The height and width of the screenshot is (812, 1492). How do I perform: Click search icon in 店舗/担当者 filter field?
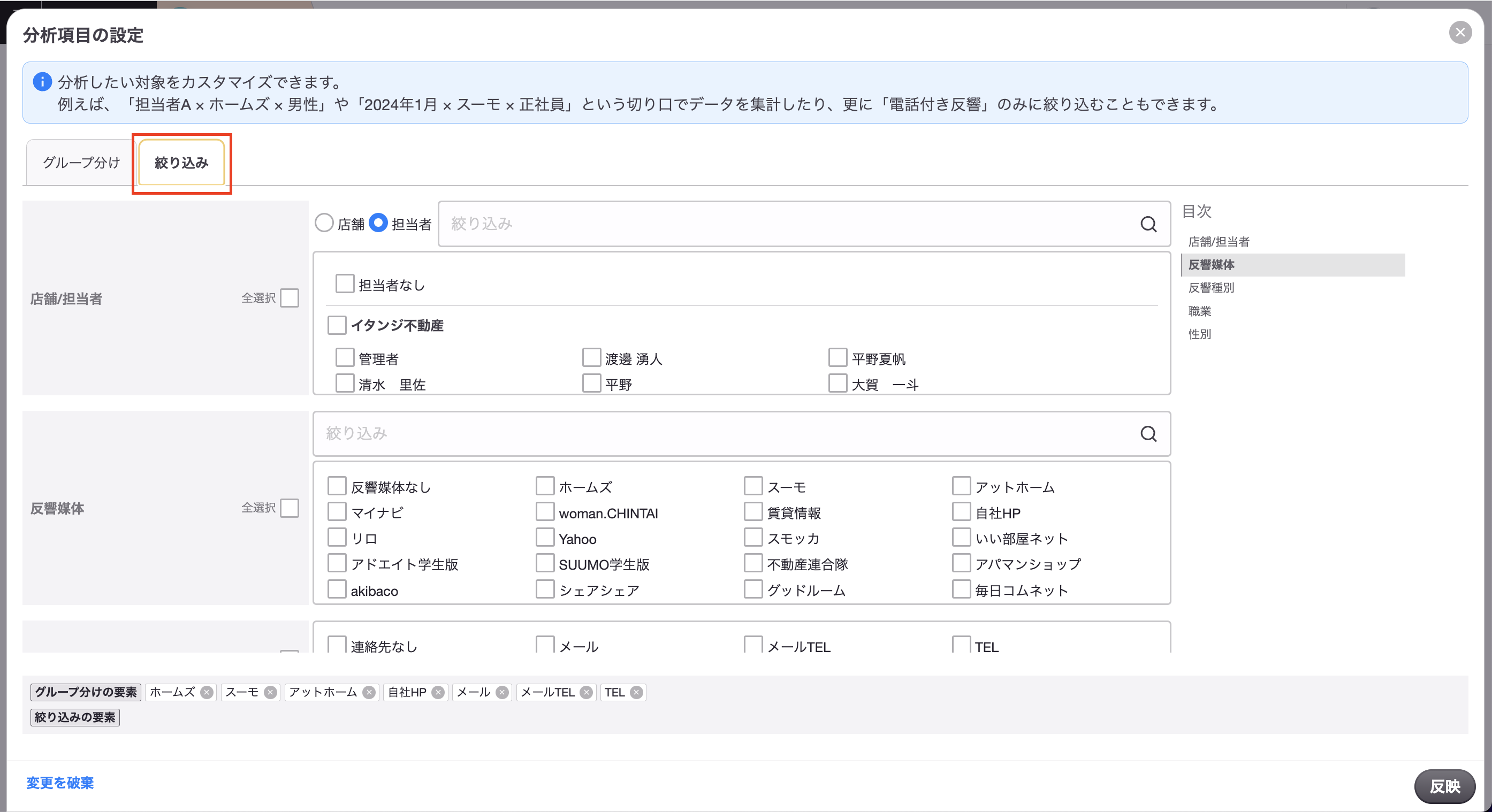tap(1148, 224)
